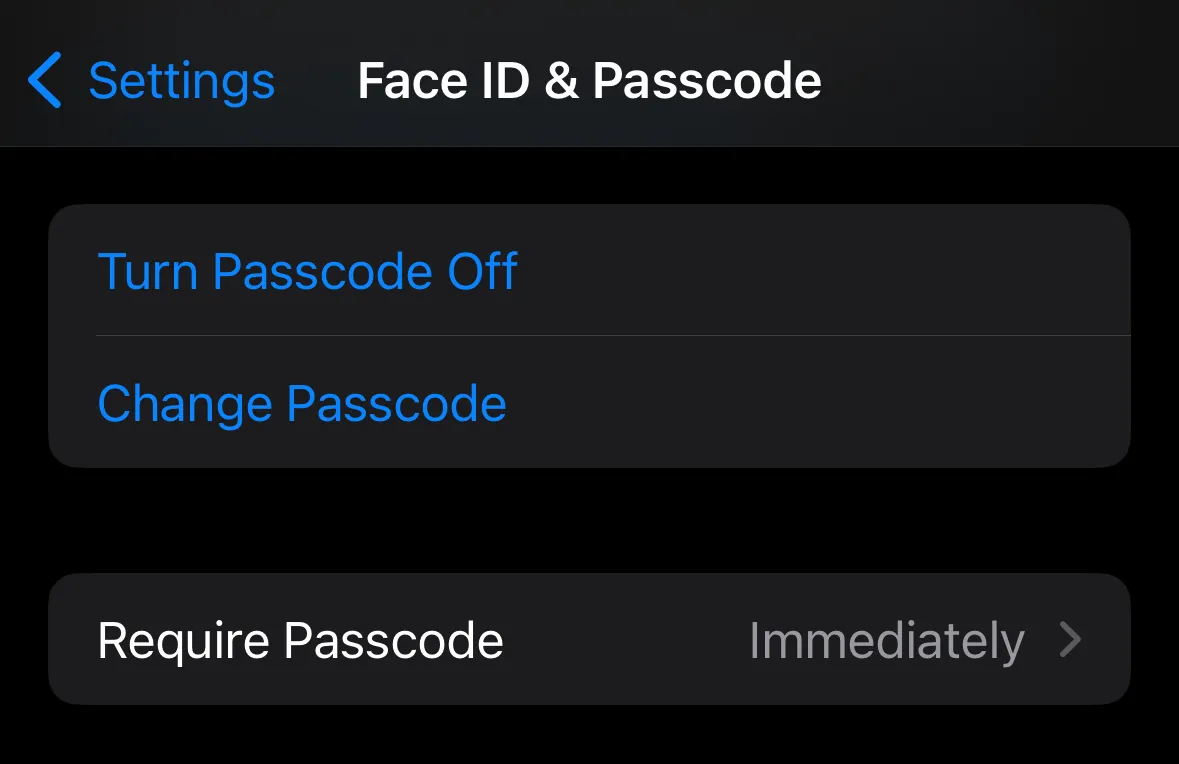Open the Require Passcode timing selector
This screenshot has height=764, width=1179.
click(x=590, y=640)
